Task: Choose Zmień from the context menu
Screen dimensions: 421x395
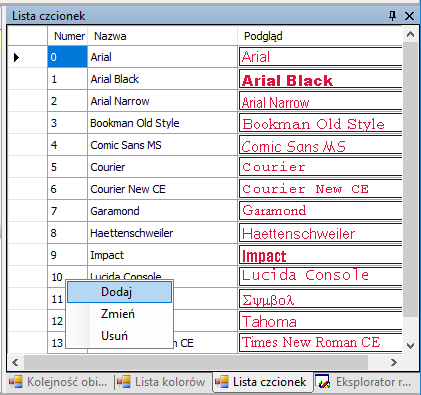Action: (x=119, y=314)
